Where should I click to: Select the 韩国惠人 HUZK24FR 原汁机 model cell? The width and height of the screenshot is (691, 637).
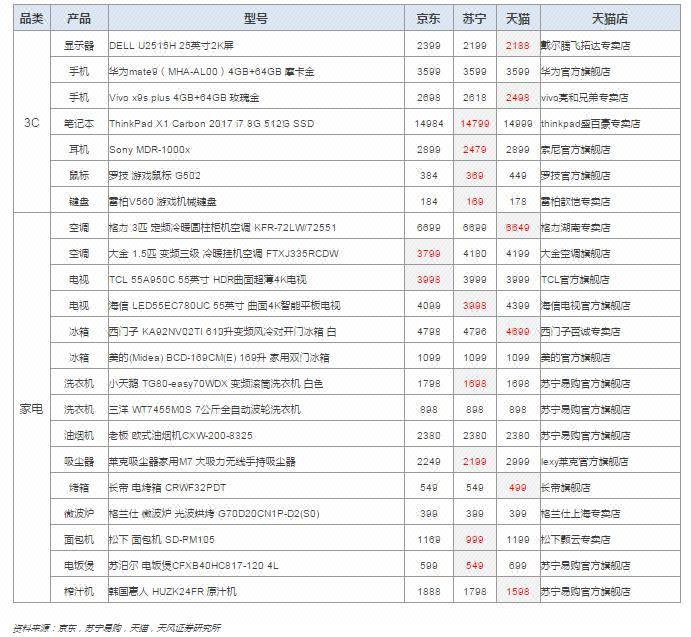(256, 591)
